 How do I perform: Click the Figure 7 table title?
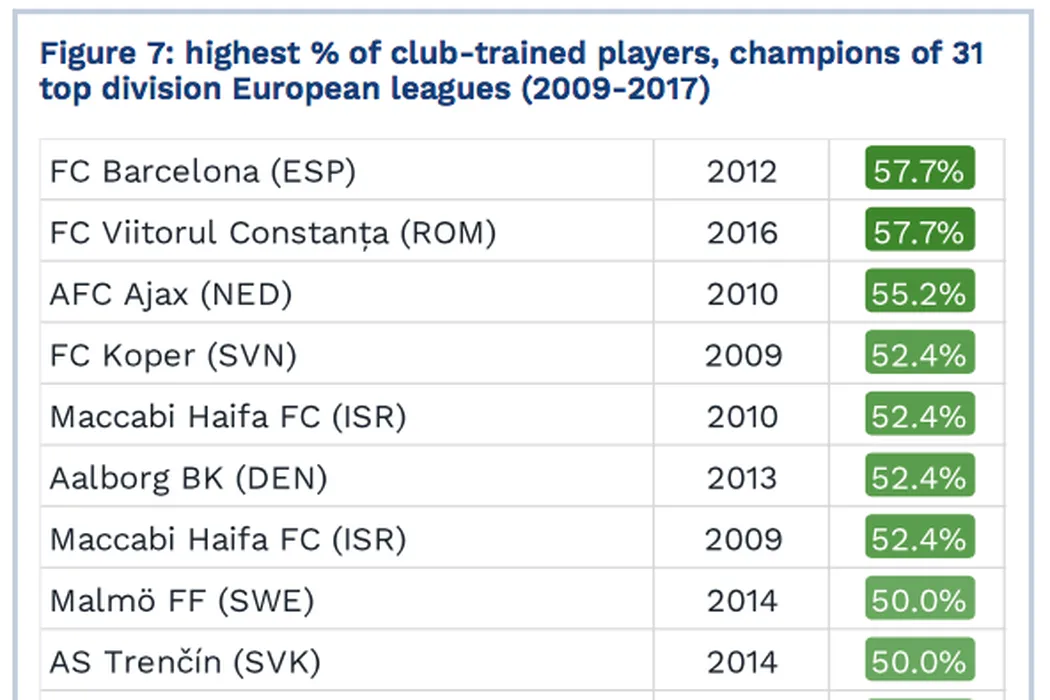(511, 70)
